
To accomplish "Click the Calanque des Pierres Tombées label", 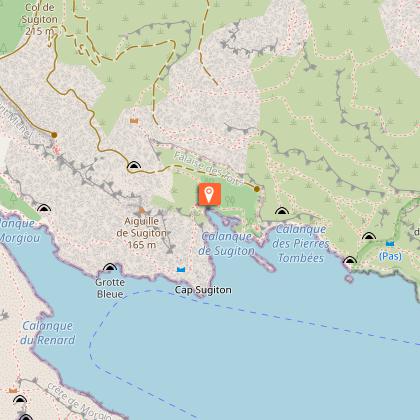I will [301, 244].
